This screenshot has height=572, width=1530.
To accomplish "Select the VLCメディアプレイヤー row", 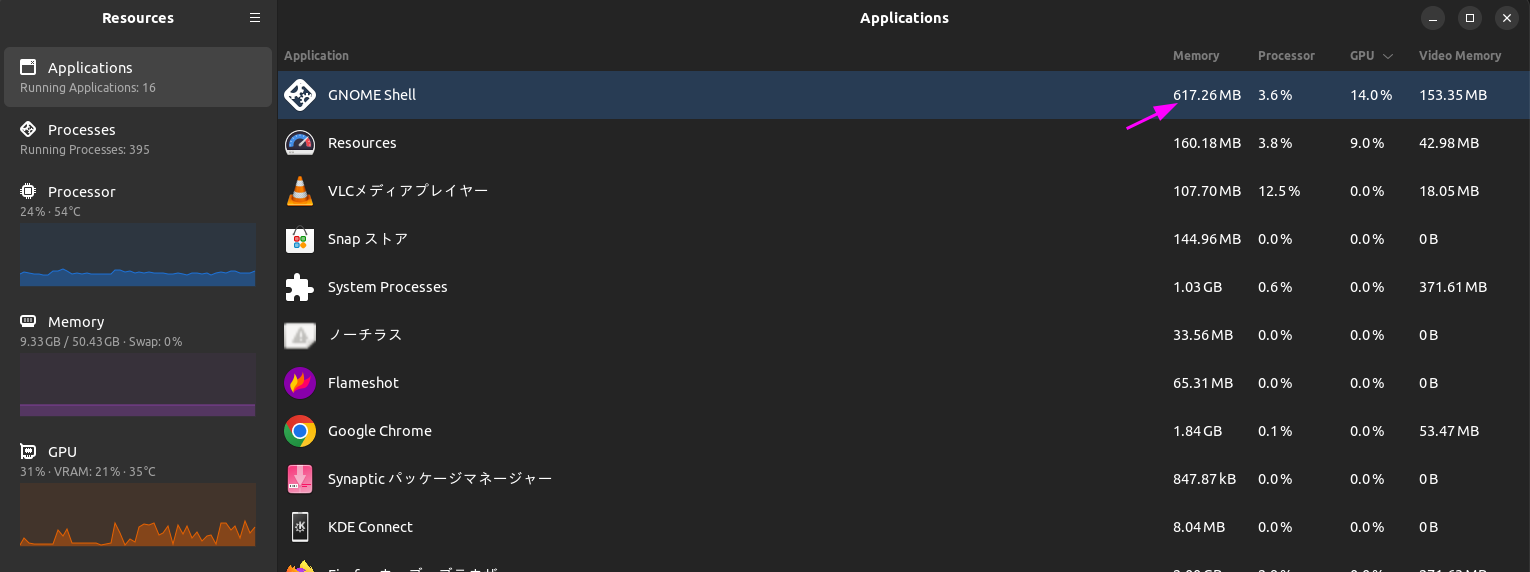I will tap(904, 191).
